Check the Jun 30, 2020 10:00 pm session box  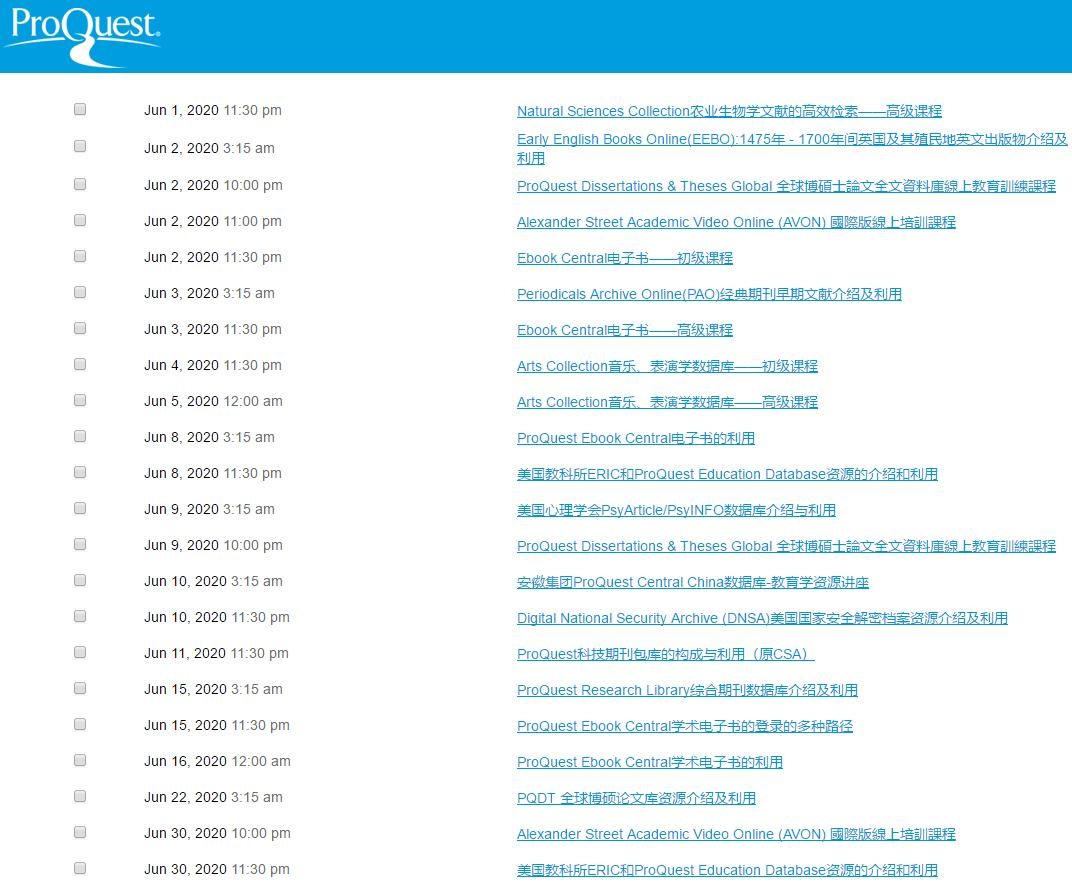(80, 832)
